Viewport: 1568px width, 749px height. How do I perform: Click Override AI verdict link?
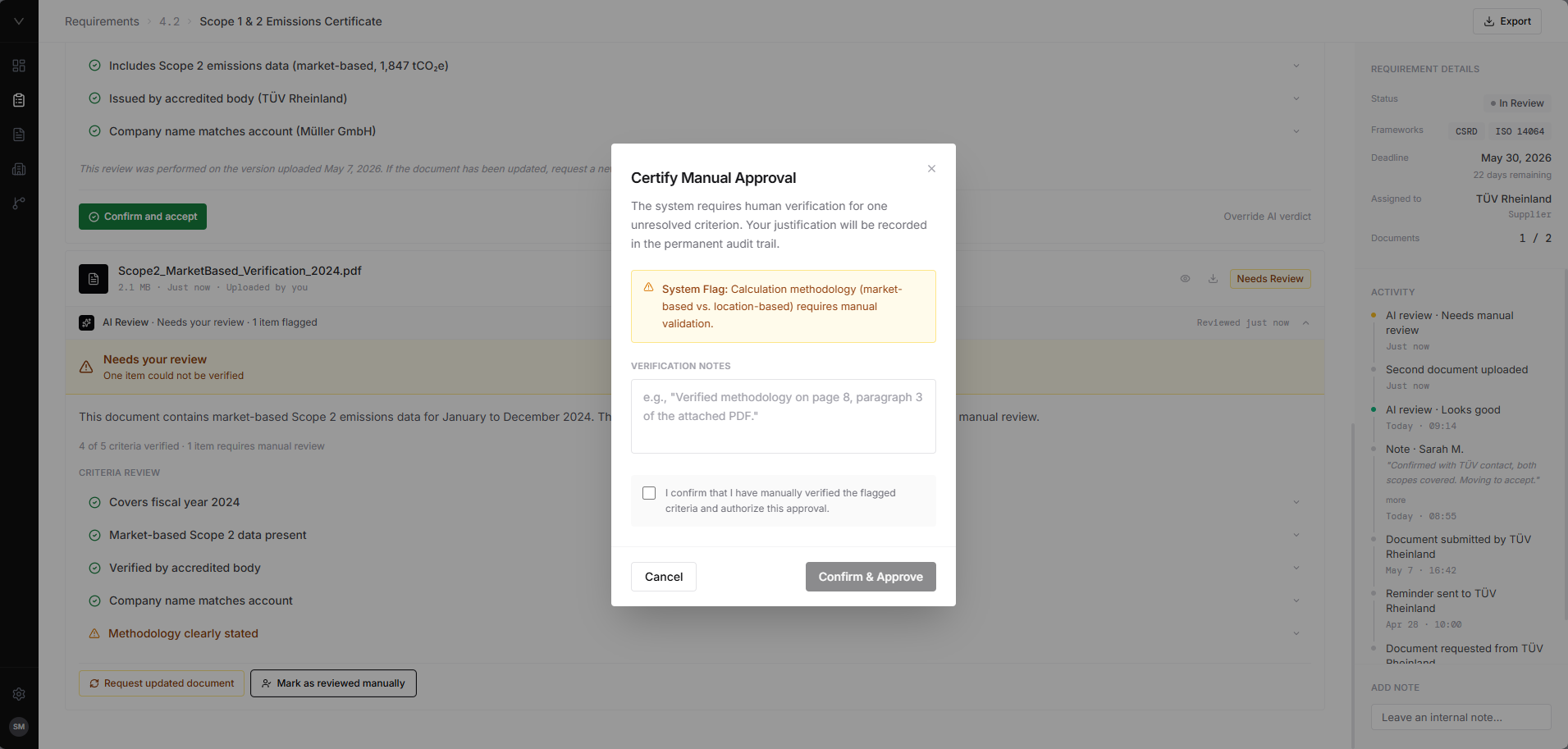pos(1267,217)
